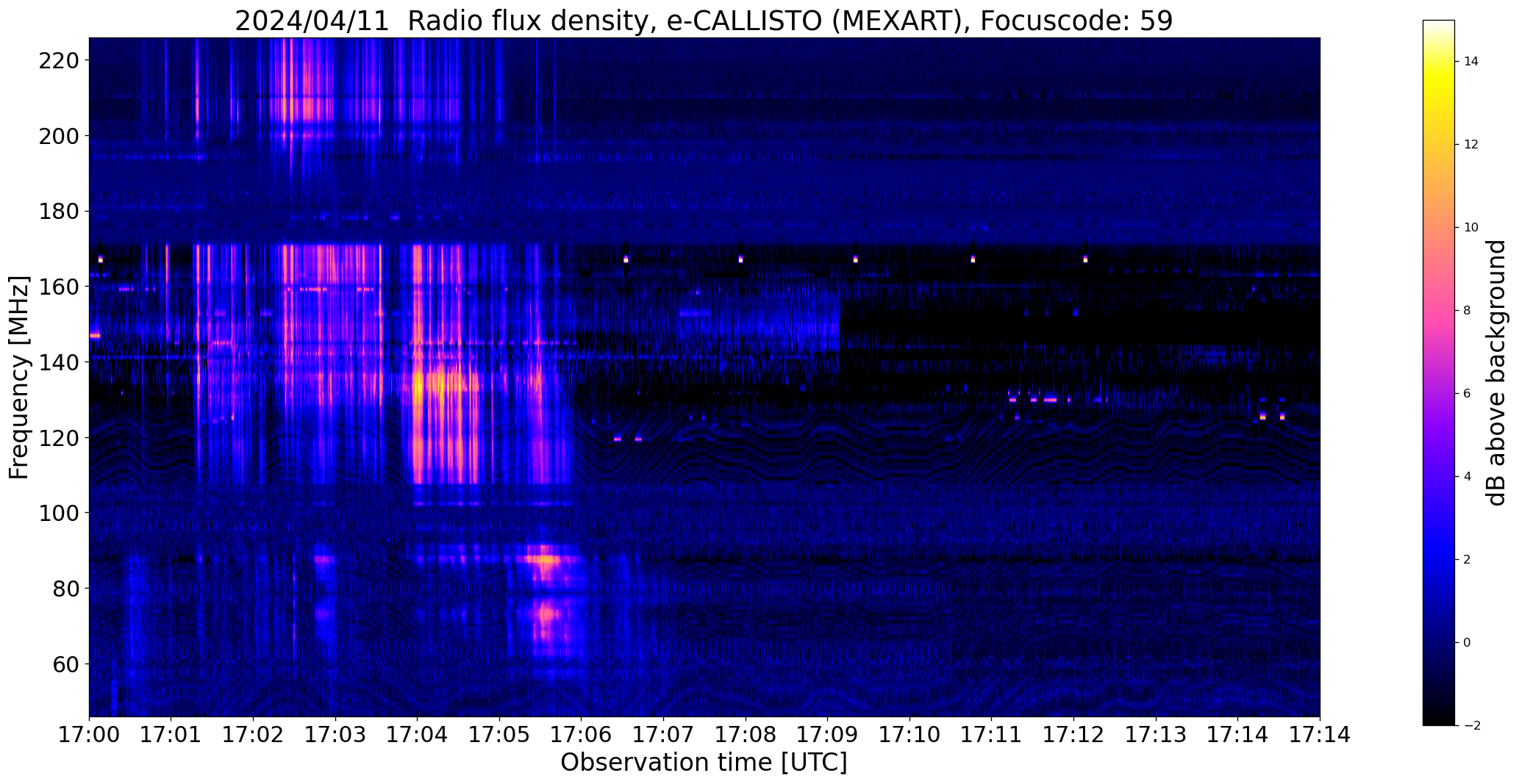Click the 140 MHz frequency tick label

click(59, 362)
